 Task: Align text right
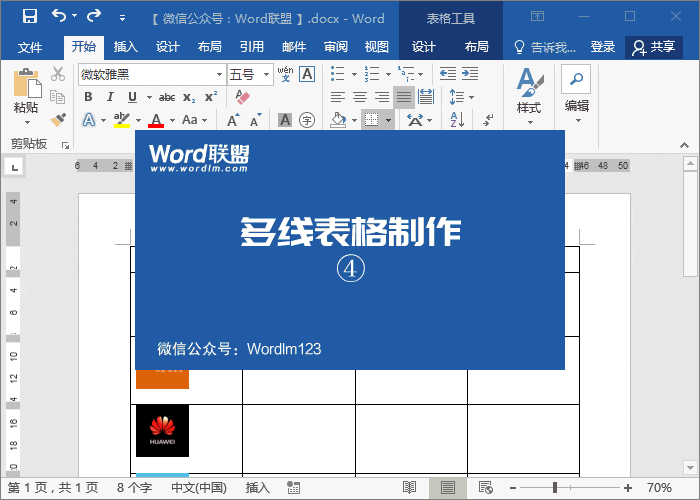pos(382,97)
